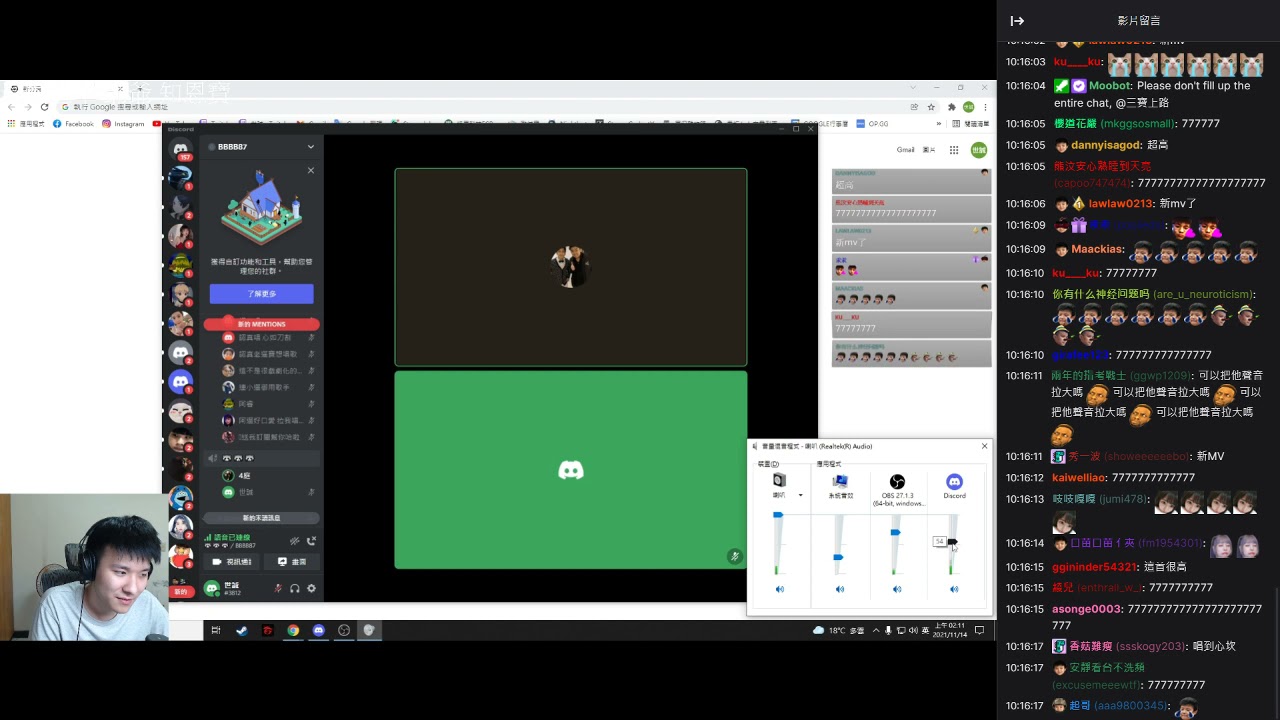
Task: Click the Discord icon in volume mixer
Action: coord(954,482)
